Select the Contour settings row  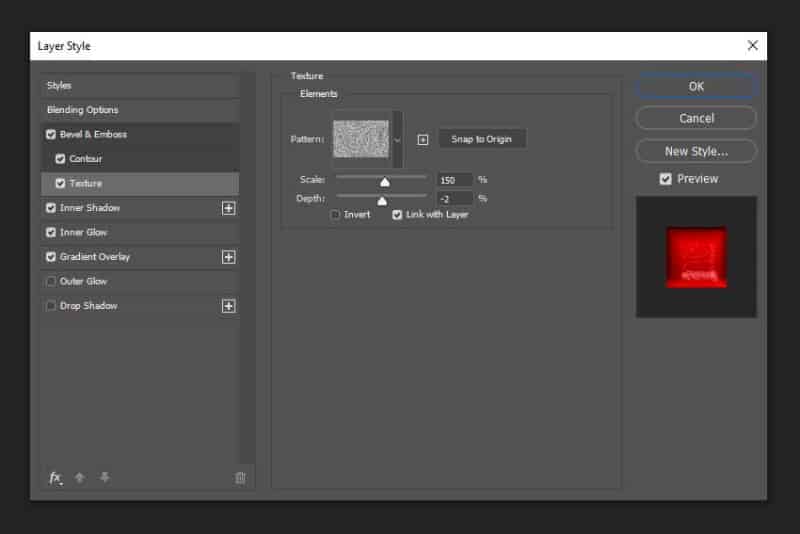140,159
